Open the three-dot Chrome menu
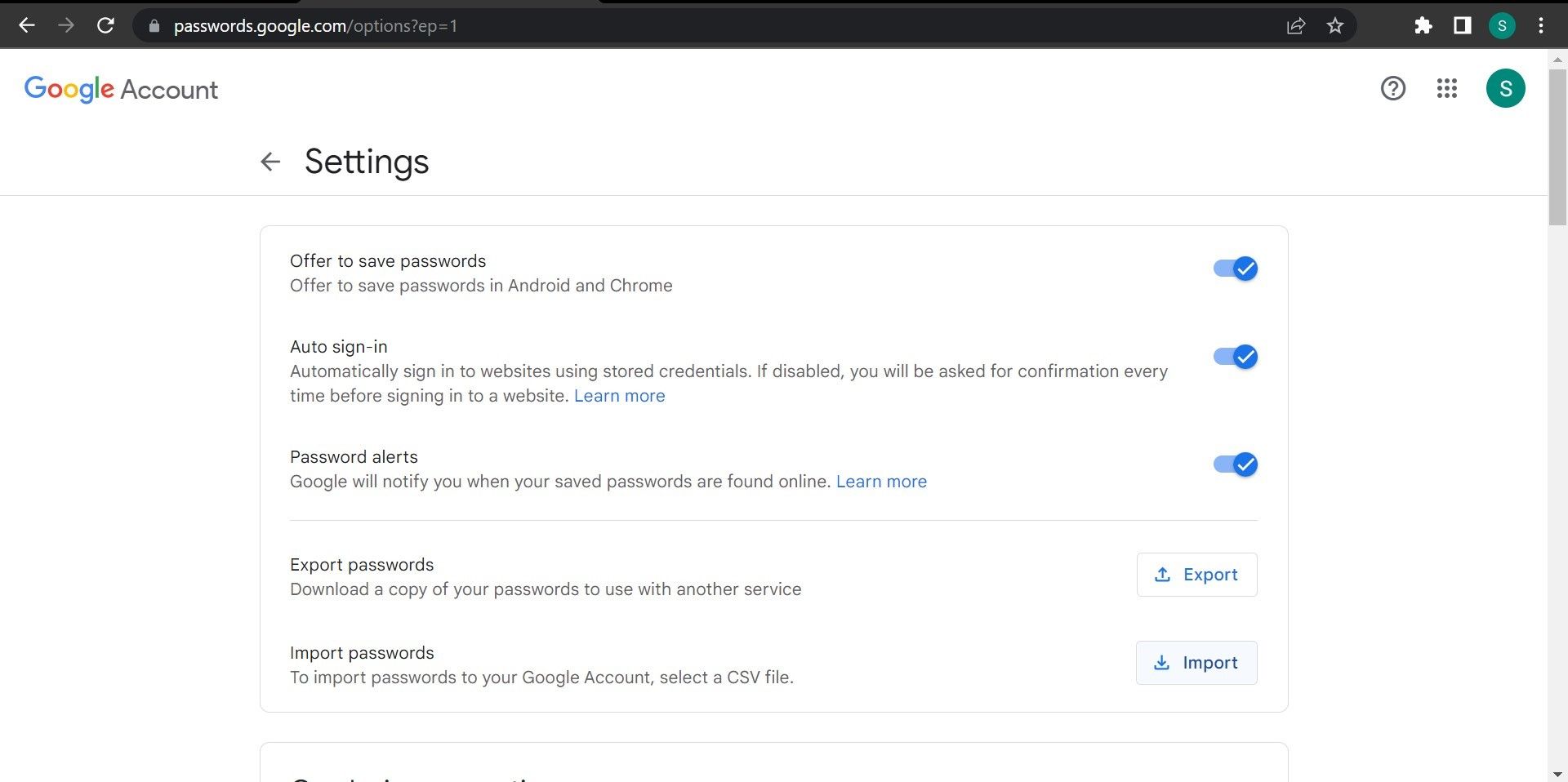Image resolution: width=1568 pixels, height=782 pixels. point(1540,25)
